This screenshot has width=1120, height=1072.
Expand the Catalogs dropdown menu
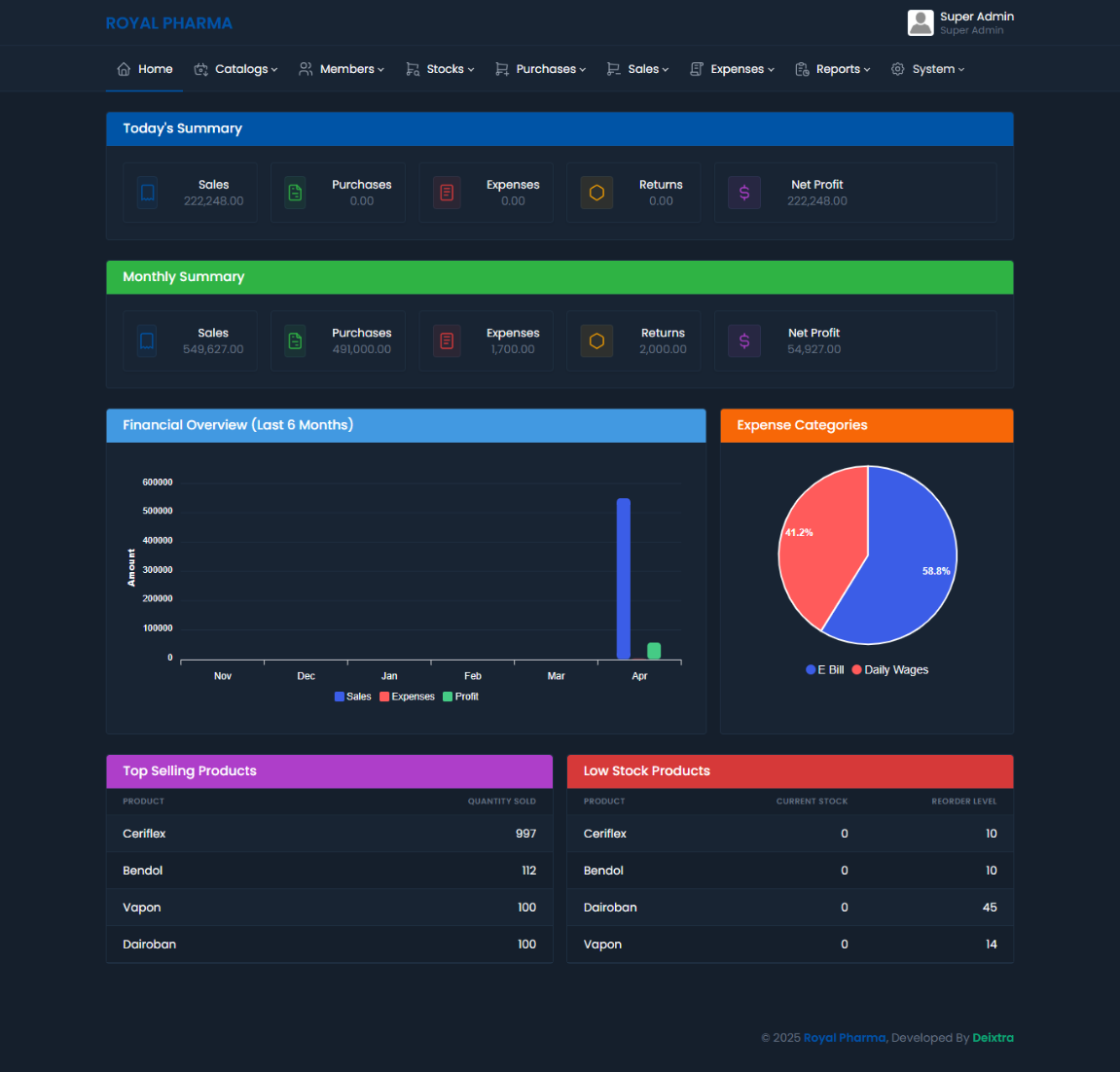coord(235,69)
